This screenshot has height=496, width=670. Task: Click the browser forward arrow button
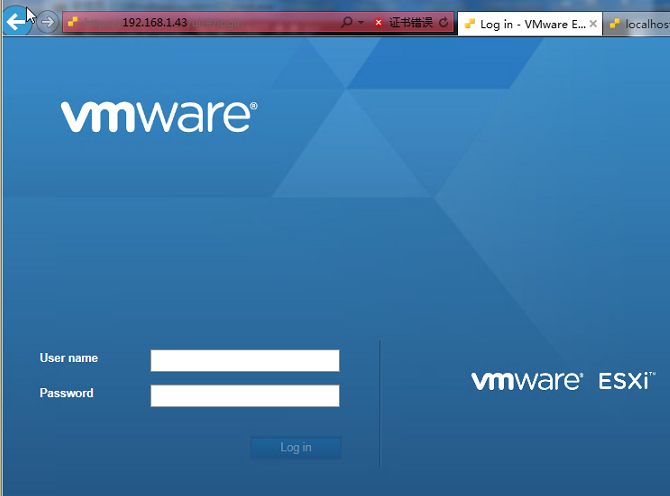click(47, 22)
